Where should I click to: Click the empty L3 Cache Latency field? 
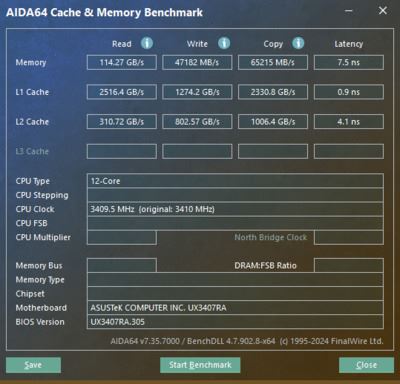349,151
